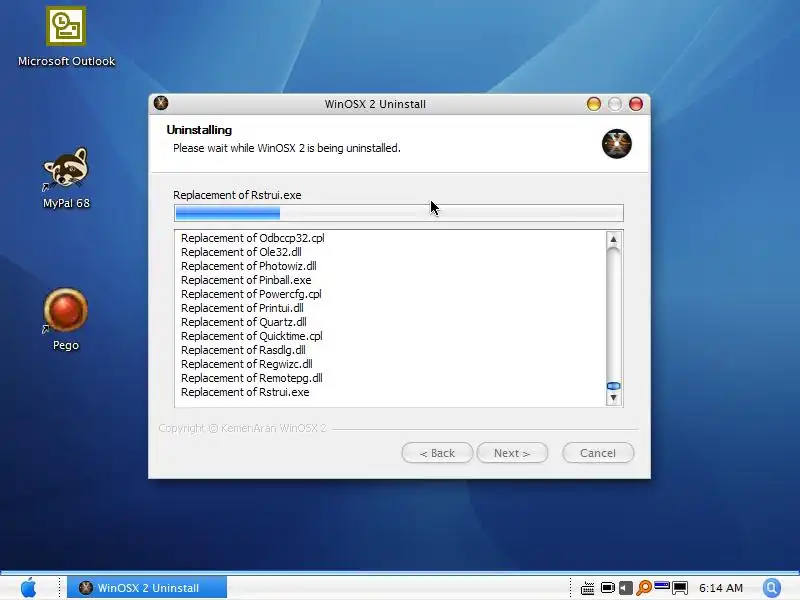Select 'Replacement of Quartz.dll' log line

(x=244, y=322)
